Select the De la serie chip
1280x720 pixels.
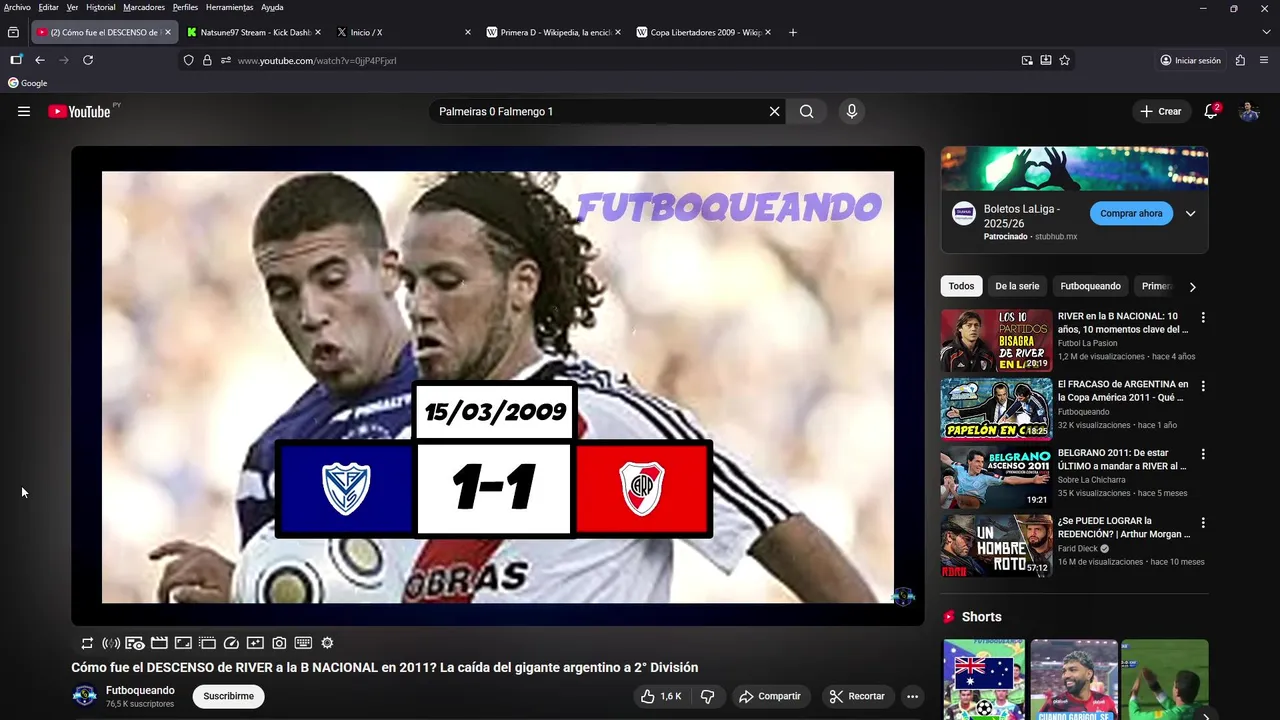[1017, 286]
